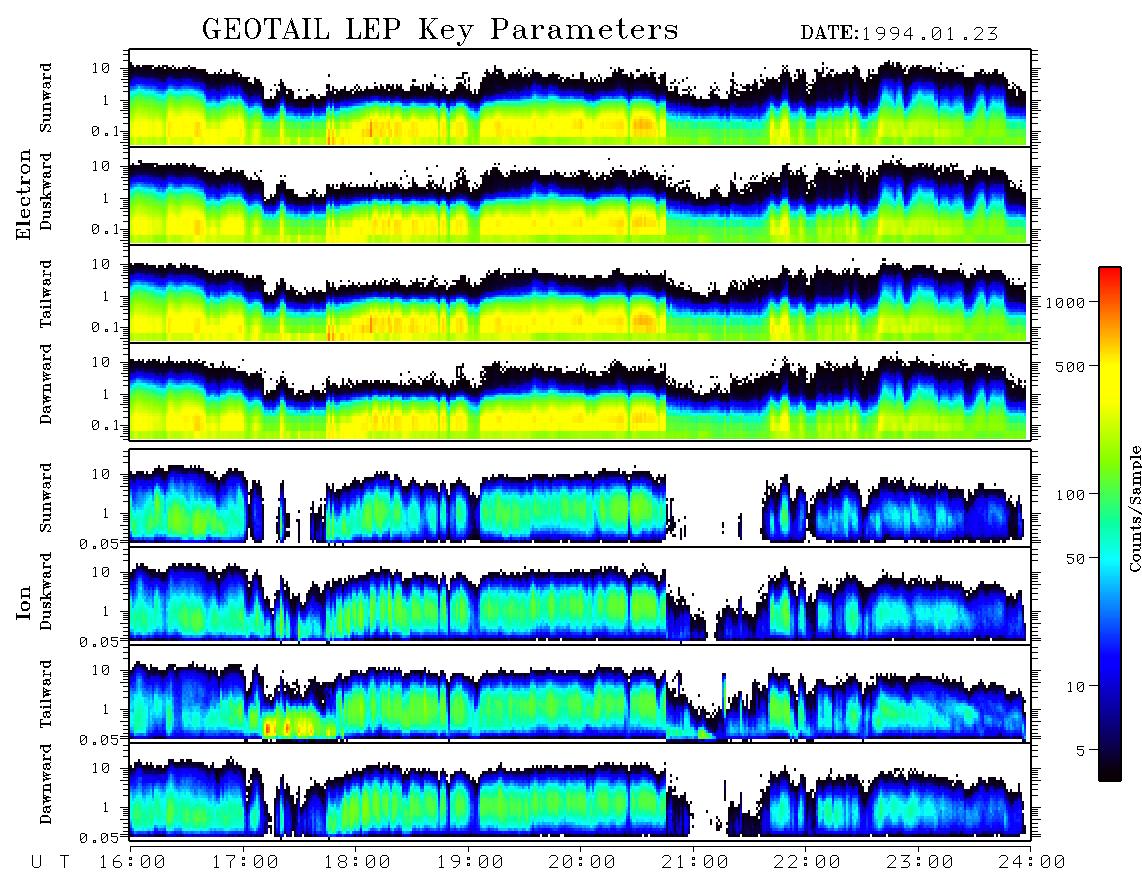Click the 24:00 time axis label
This screenshot has width=1142, height=880.
tap(1032, 862)
